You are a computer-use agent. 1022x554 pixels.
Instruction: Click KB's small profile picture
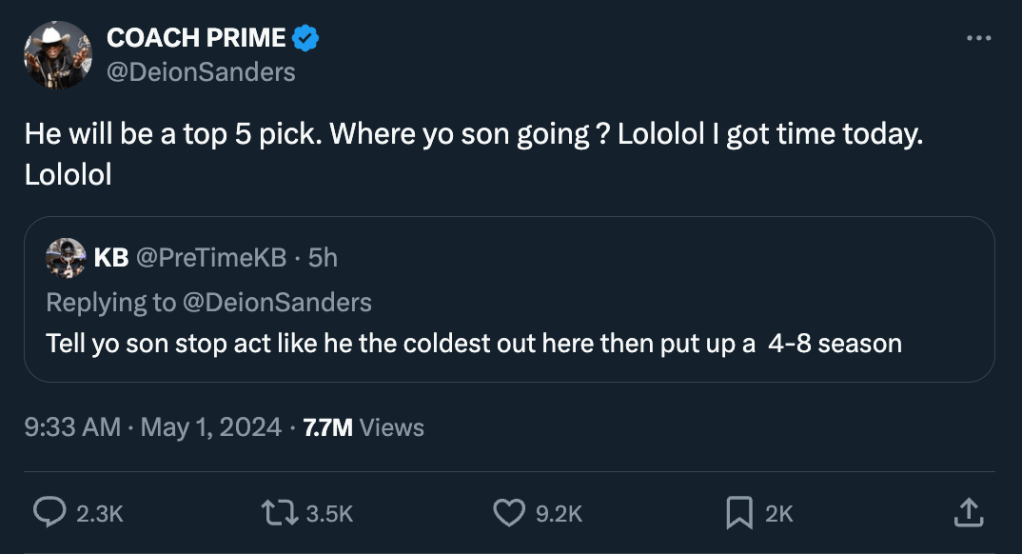pos(66,258)
